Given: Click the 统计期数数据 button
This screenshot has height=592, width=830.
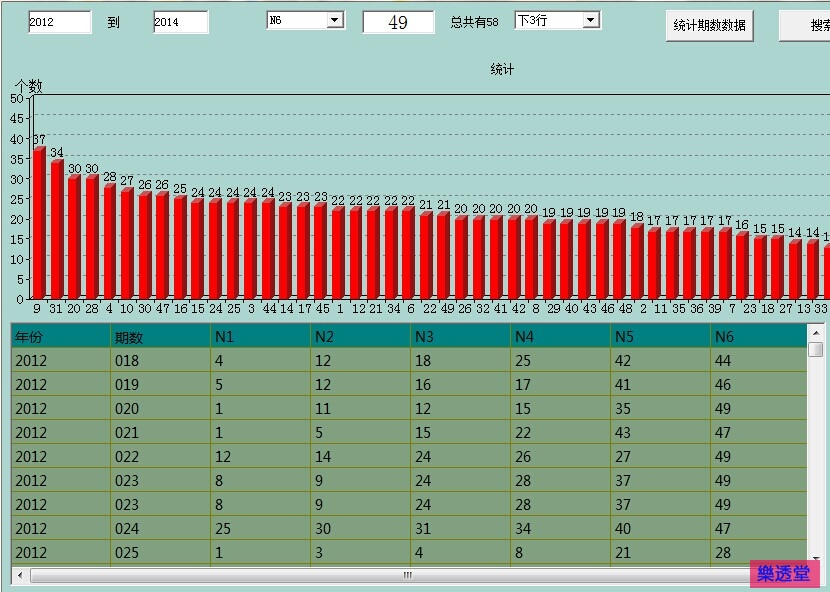Looking at the screenshot, I should coord(709,25).
